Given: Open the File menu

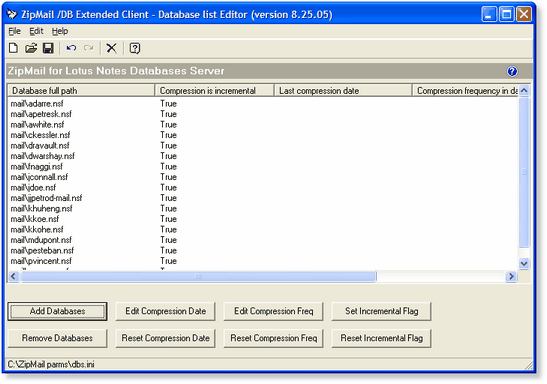Looking at the screenshot, I should click(x=14, y=31).
